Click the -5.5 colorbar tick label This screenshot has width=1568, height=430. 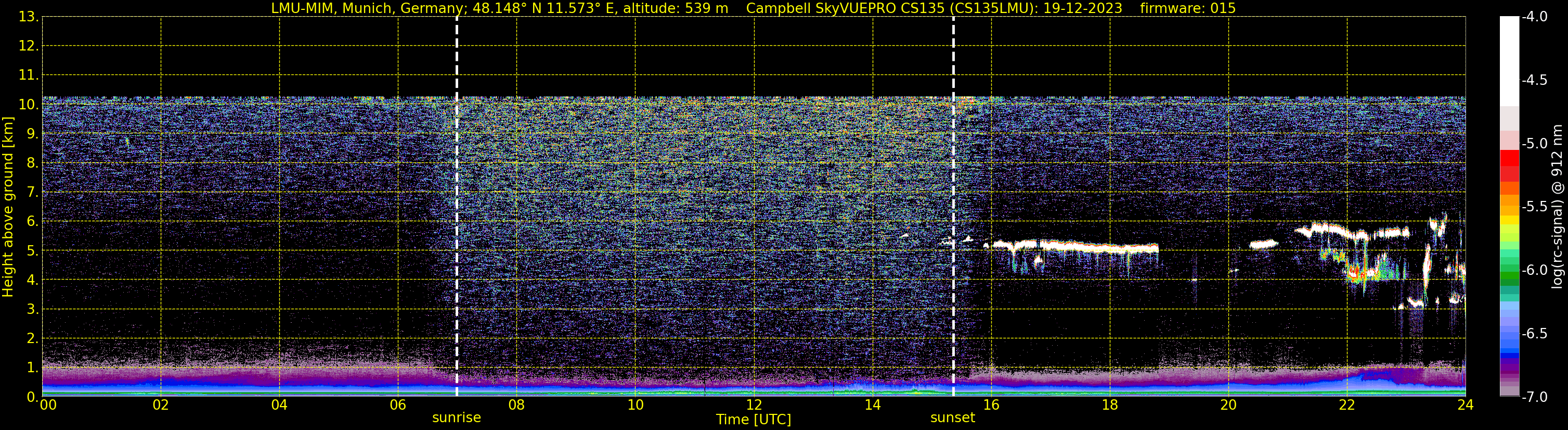(1535, 207)
